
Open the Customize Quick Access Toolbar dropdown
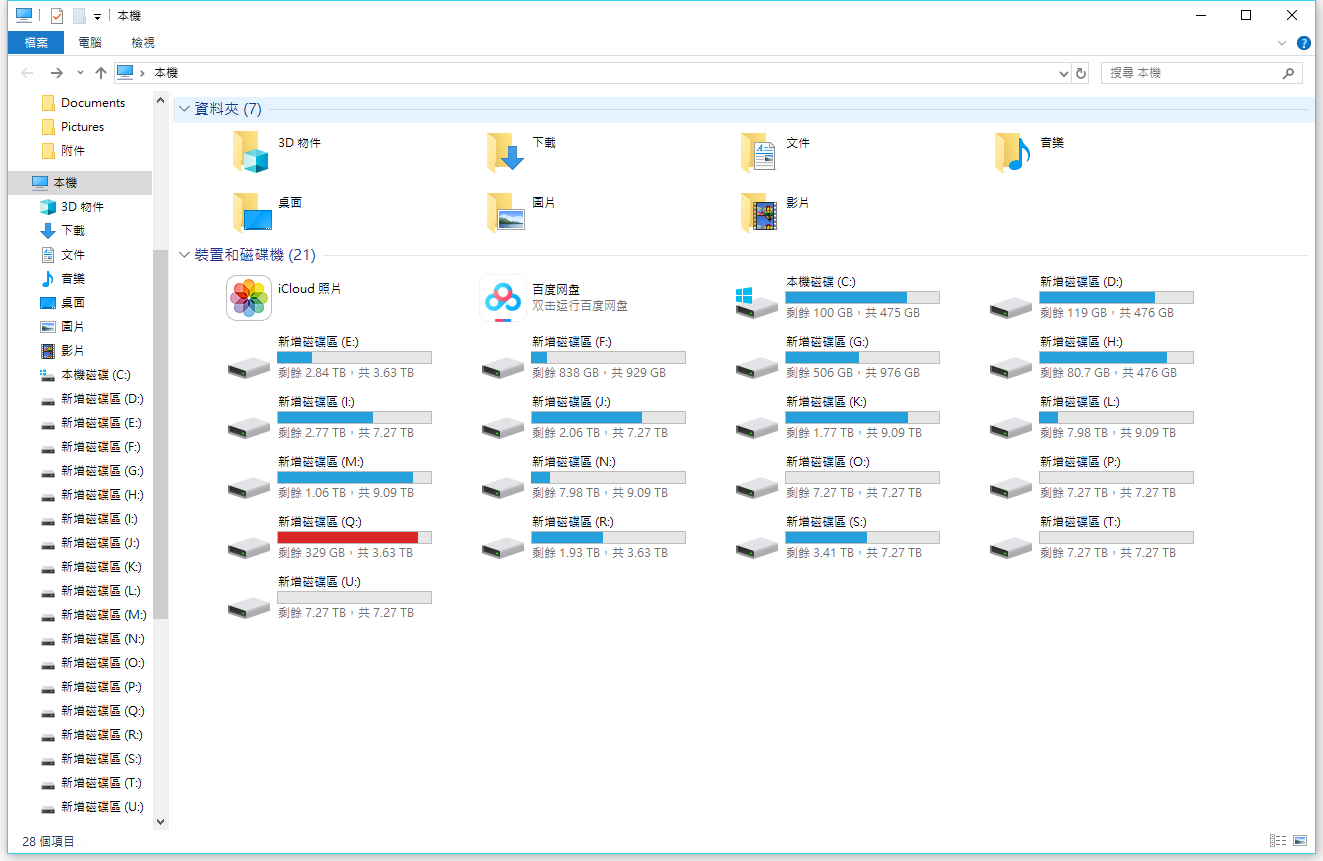97,16
